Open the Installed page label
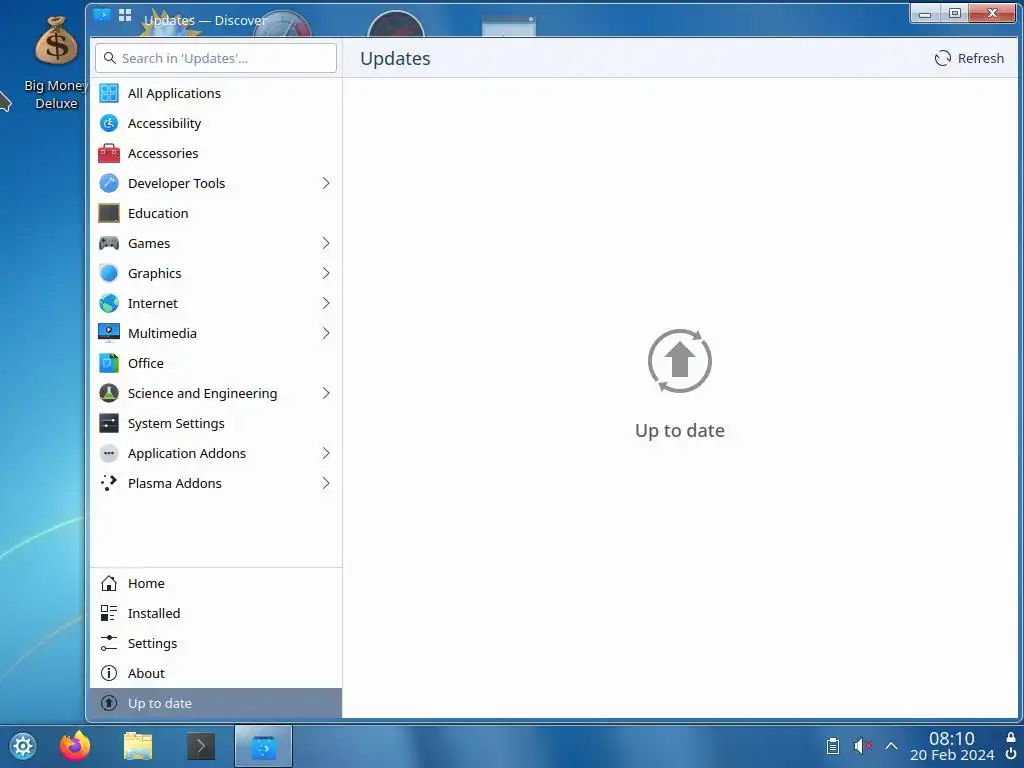Image resolution: width=1024 pixels, height=768 pixels. (154, 613)
